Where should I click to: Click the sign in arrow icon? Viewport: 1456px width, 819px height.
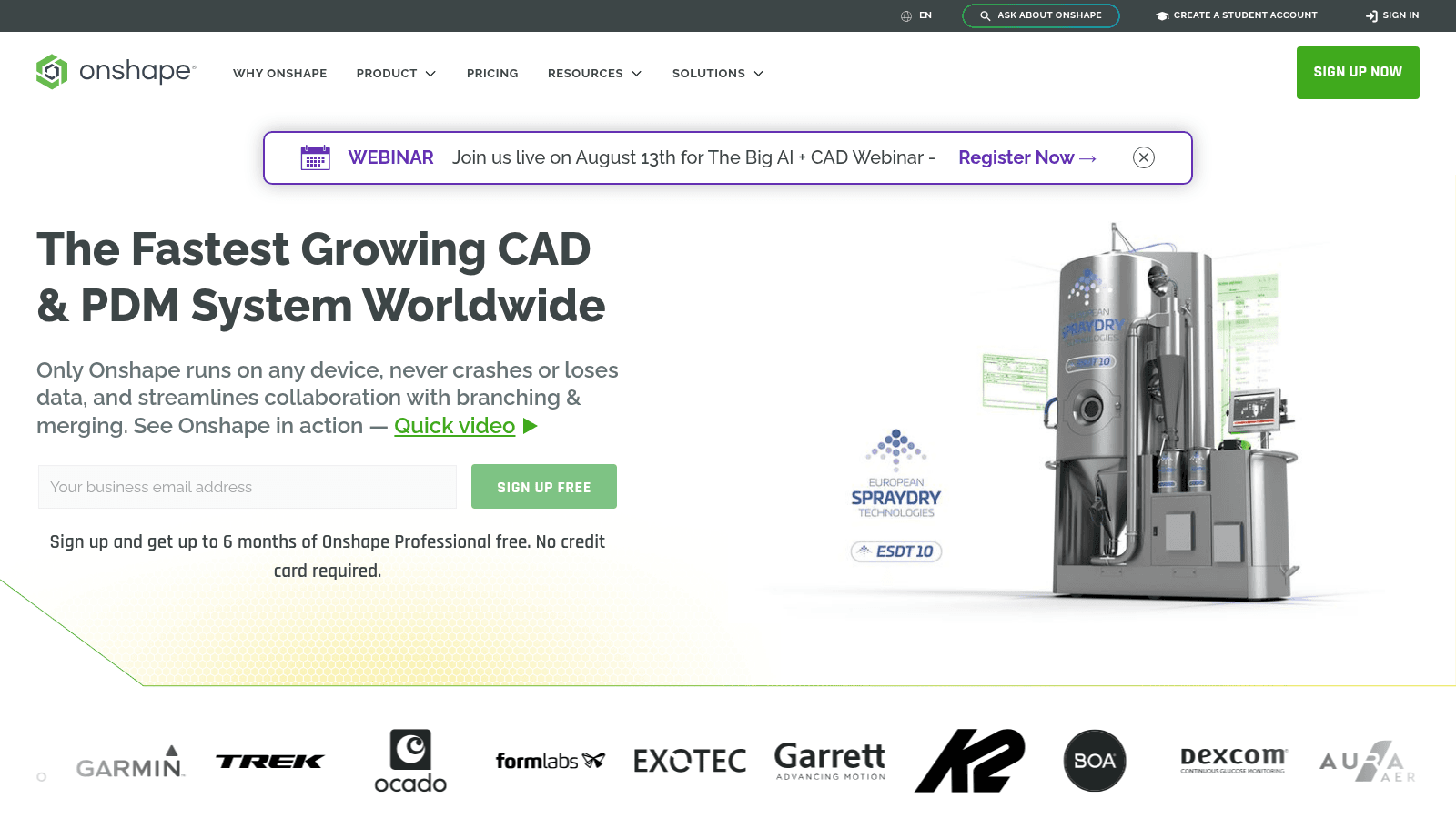point(1371,15)
